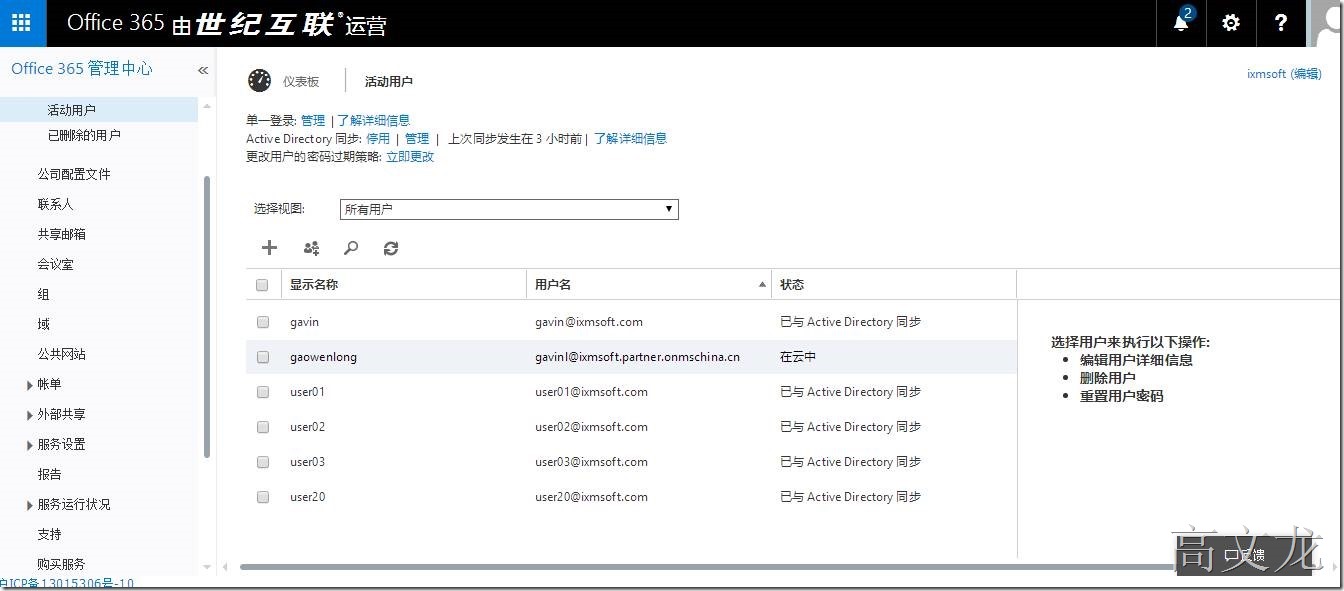The image size is (1344, 591).
Task: Open 会议室 in the sidebar
Action: 56,264
